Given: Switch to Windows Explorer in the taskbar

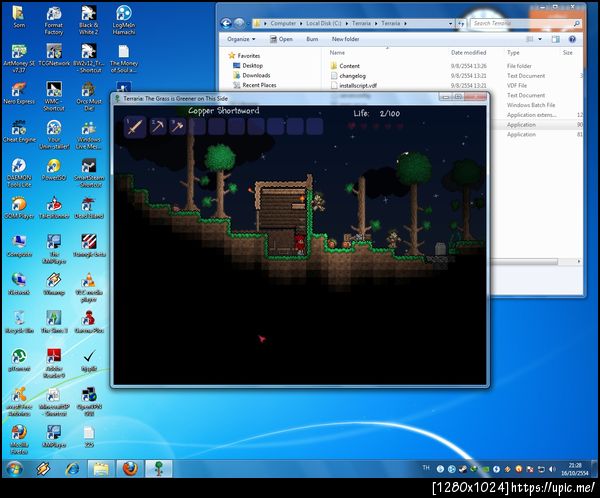Looking at the screenshot, I should (101, 469).
